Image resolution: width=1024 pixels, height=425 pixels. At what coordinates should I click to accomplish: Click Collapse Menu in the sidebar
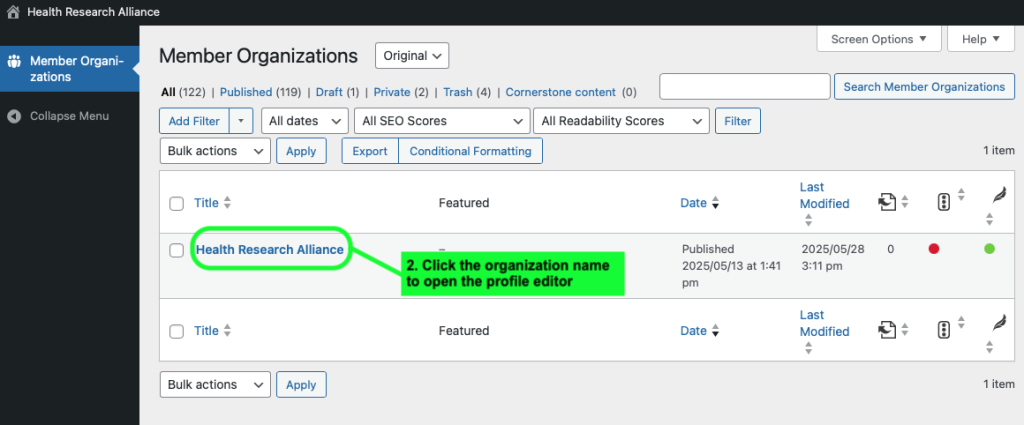[x=69, y=116]
